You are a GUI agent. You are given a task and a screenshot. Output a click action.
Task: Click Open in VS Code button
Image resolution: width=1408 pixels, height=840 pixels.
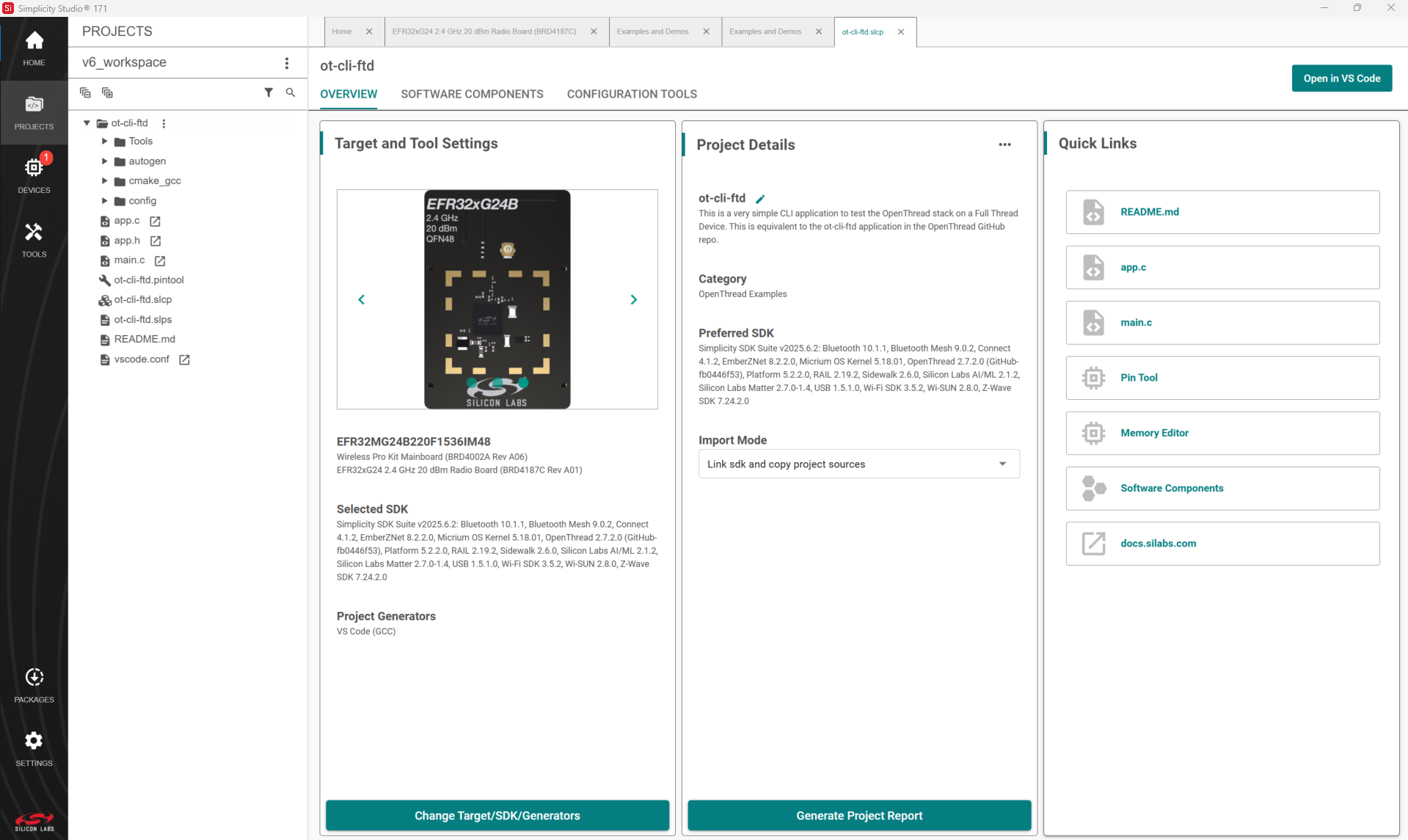click(1341, 78)
